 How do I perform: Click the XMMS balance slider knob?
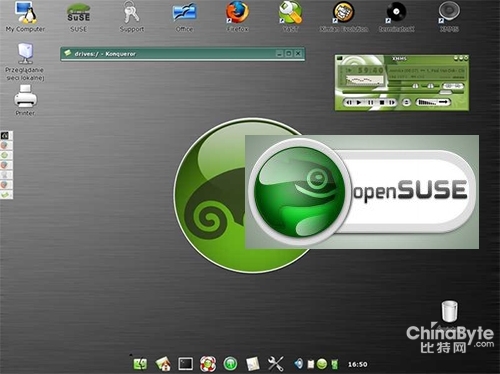click(430, 86)
